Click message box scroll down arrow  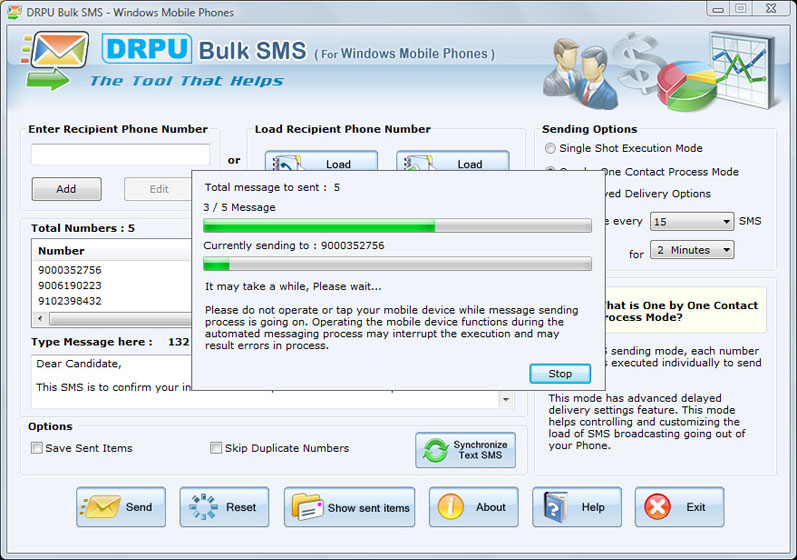coord(506,399)
